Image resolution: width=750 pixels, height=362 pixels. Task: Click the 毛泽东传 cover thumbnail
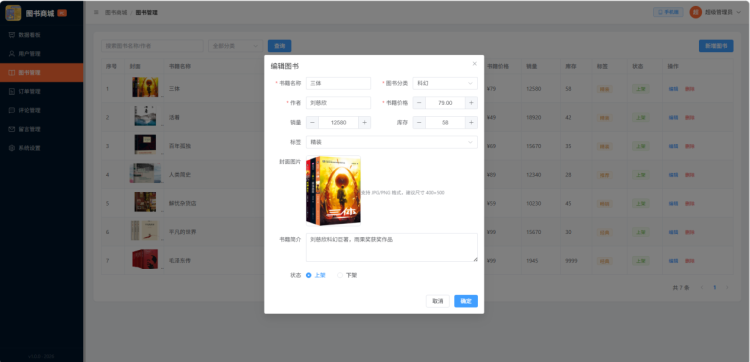point(145,260)
